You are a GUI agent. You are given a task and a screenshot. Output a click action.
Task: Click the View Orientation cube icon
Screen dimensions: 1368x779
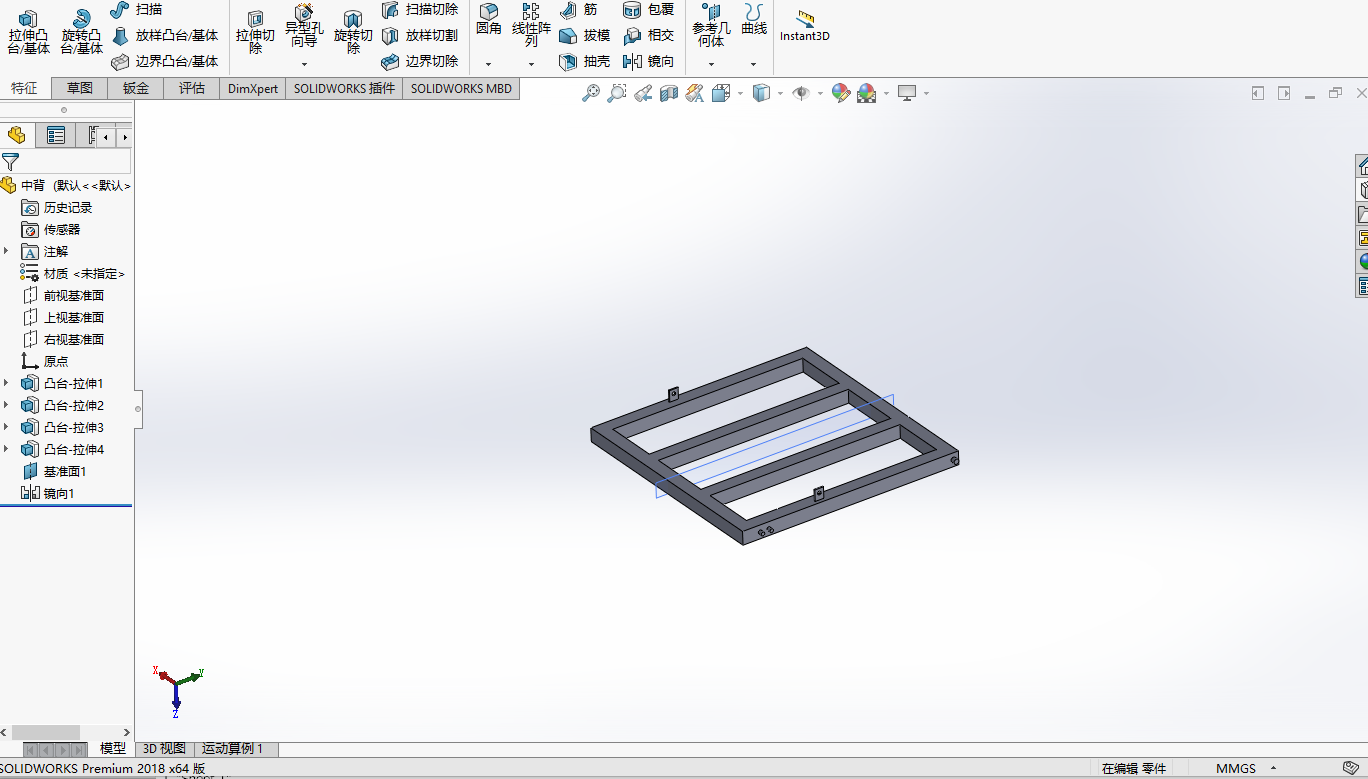point(721,93)
